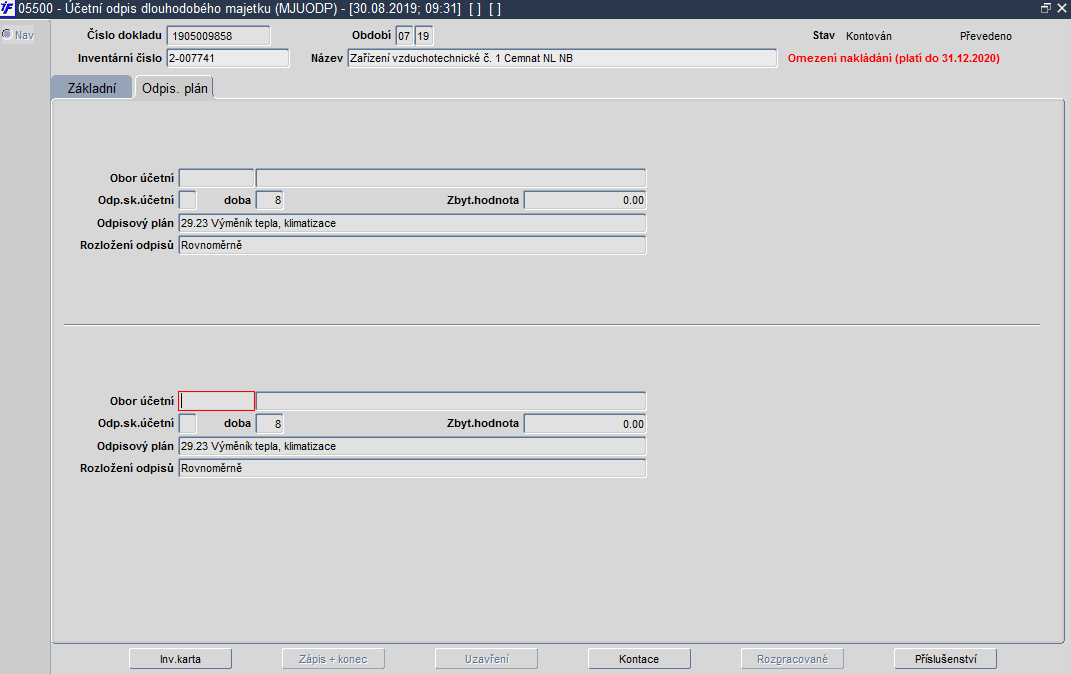Click the Číslo dokladu label
This screenshot has width=1071, height=674.
[124, 35]
